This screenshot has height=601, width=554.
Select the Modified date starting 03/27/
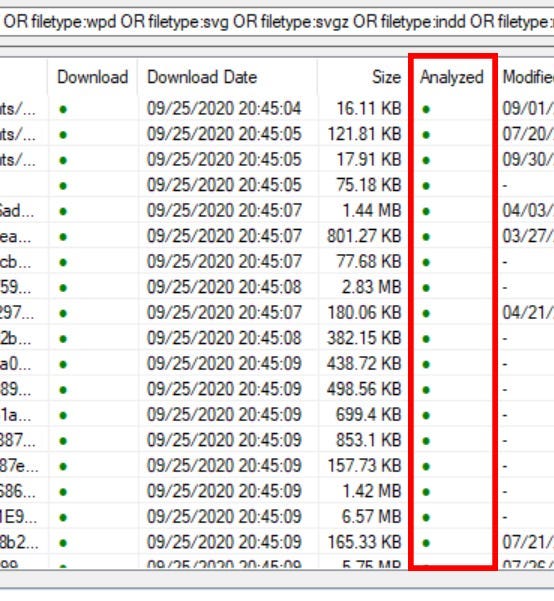(x=528, y=236)
